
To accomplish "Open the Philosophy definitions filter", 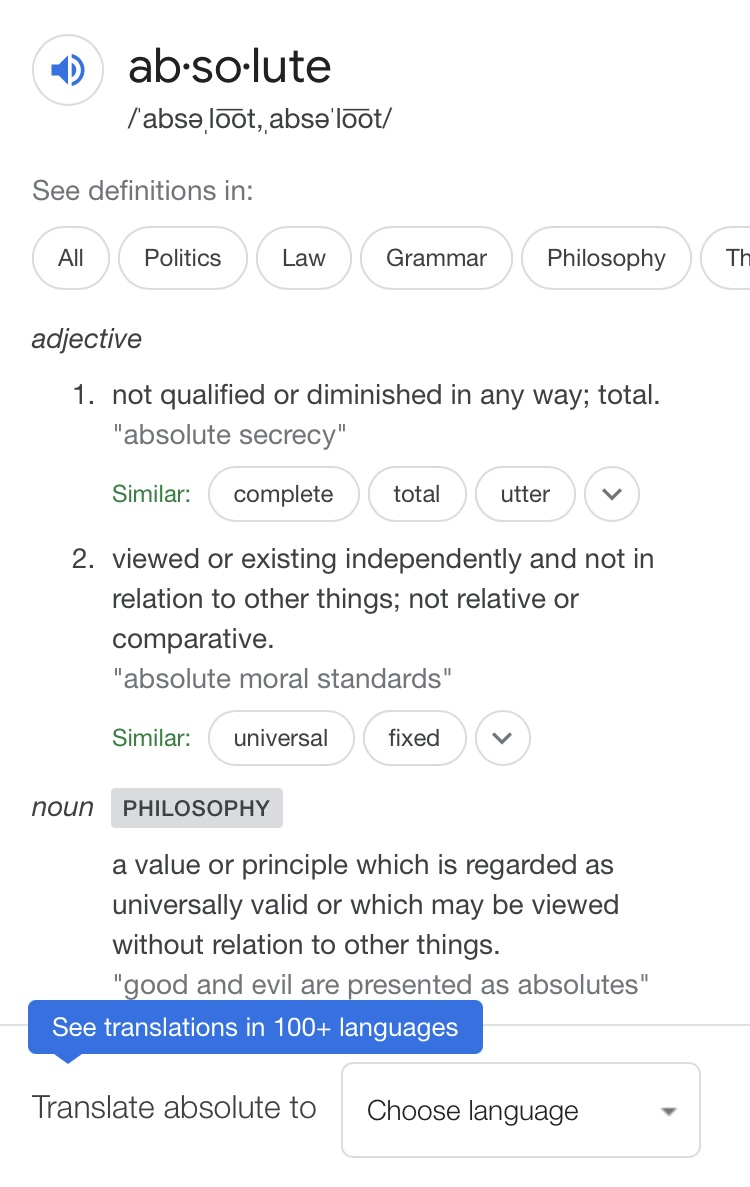I will click(606, 258).
